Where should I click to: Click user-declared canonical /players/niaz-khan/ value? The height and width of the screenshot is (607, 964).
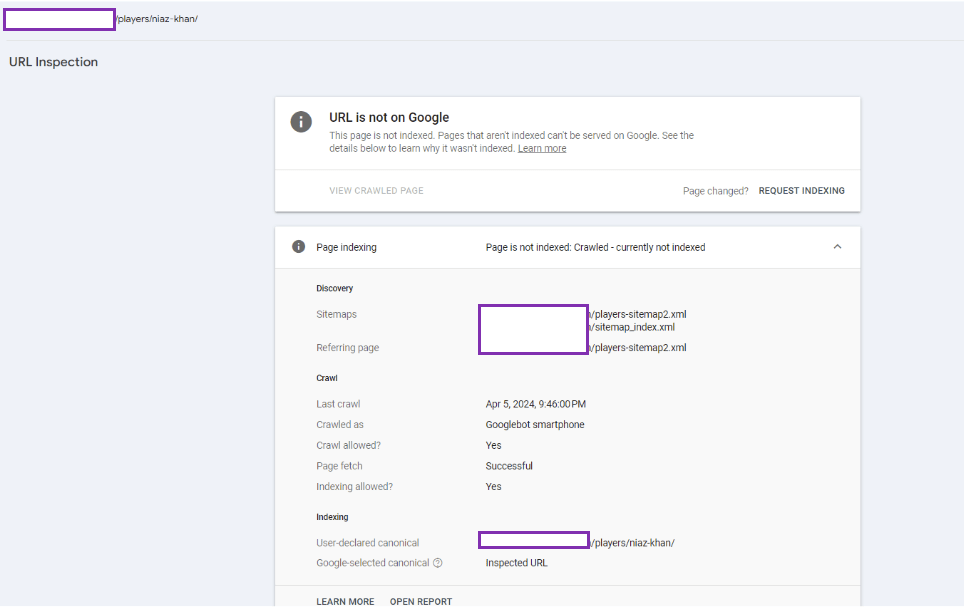pyautogui.click(x=633, y=543)
